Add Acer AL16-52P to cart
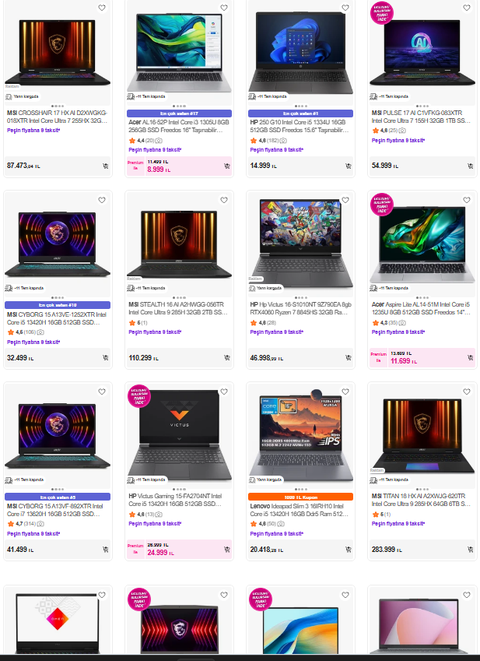This screenshot has width=480, height=661. pos(227,166)
